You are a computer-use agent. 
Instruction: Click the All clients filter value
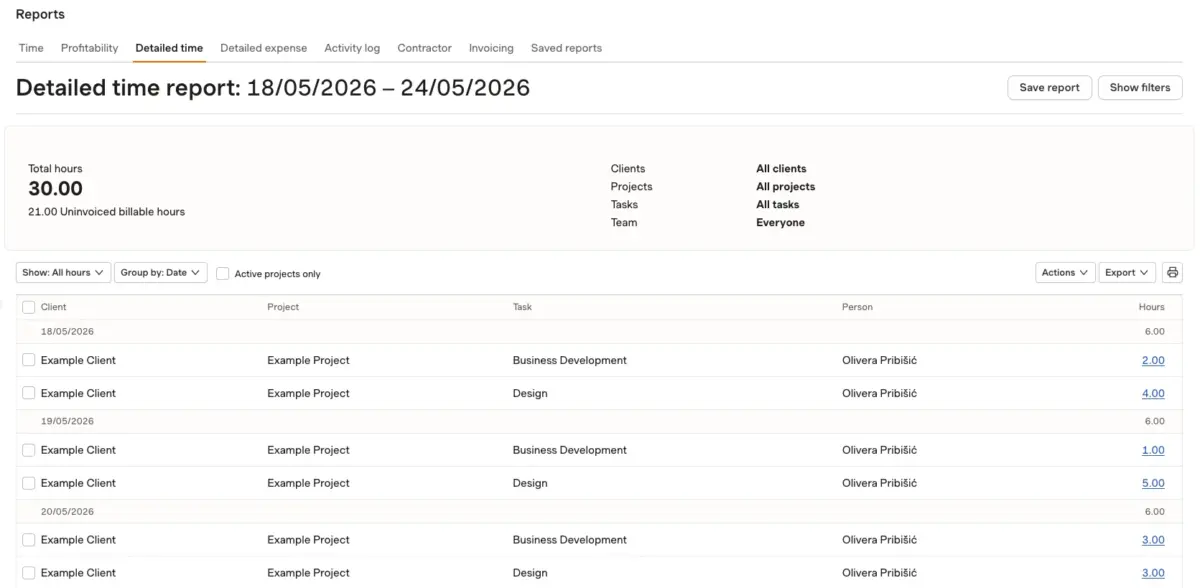tap(781, 169)
